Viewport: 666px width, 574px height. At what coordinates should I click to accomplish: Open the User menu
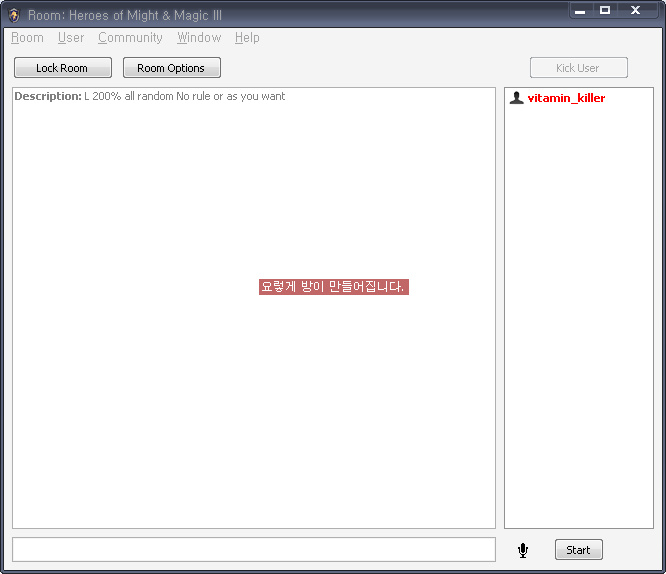[x=71, y=38]
